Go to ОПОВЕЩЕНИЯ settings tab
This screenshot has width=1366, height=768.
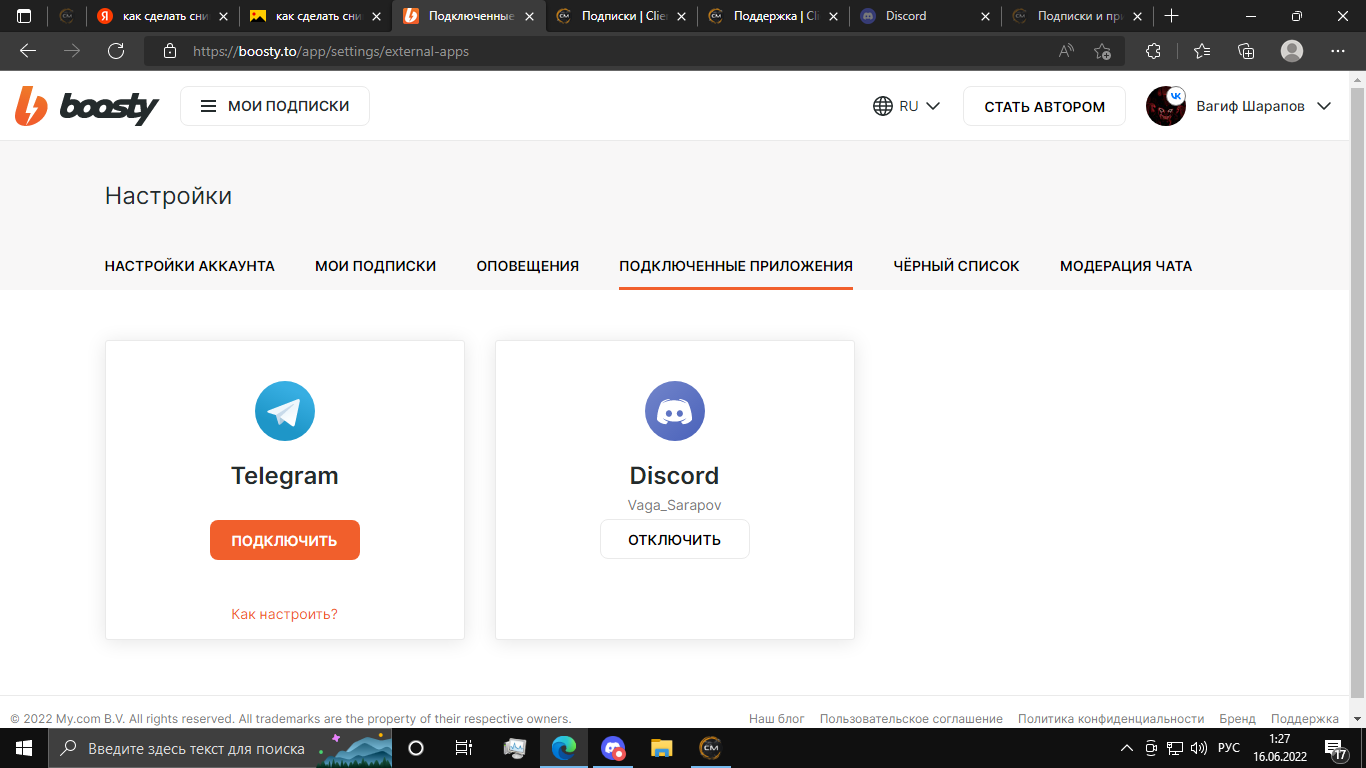point(527,266)
